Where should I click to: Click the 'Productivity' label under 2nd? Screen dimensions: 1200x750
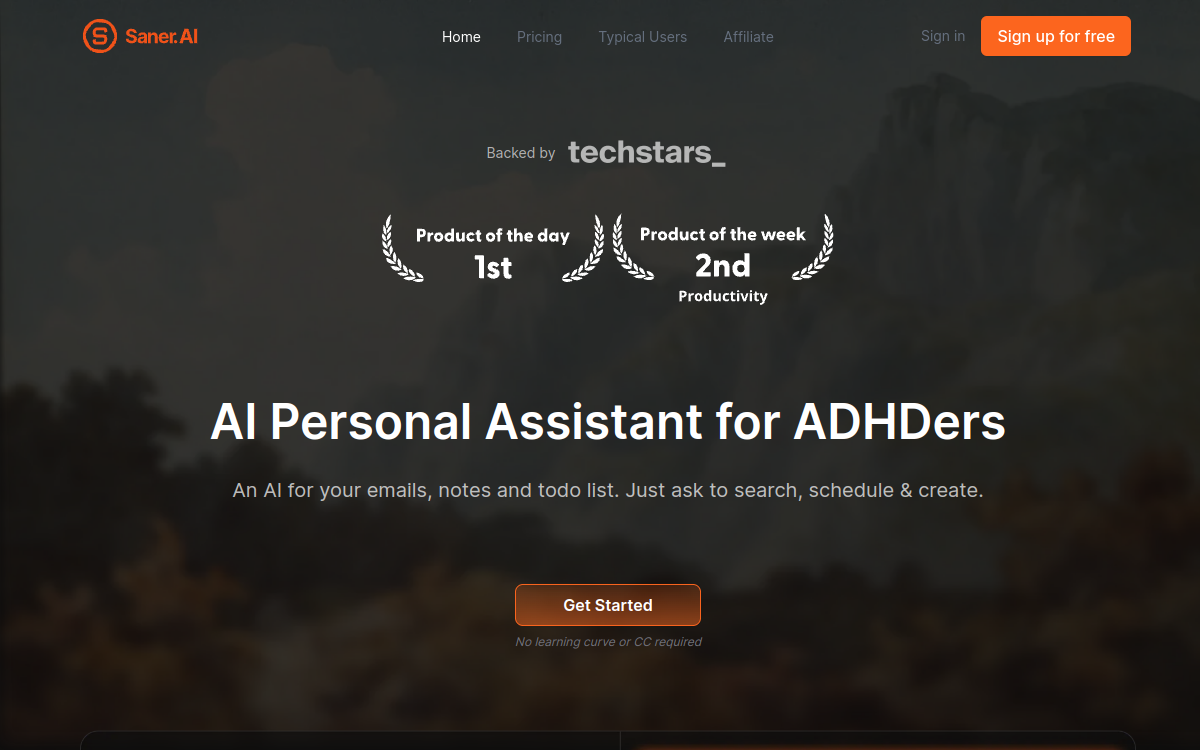(x=723, y=296)
